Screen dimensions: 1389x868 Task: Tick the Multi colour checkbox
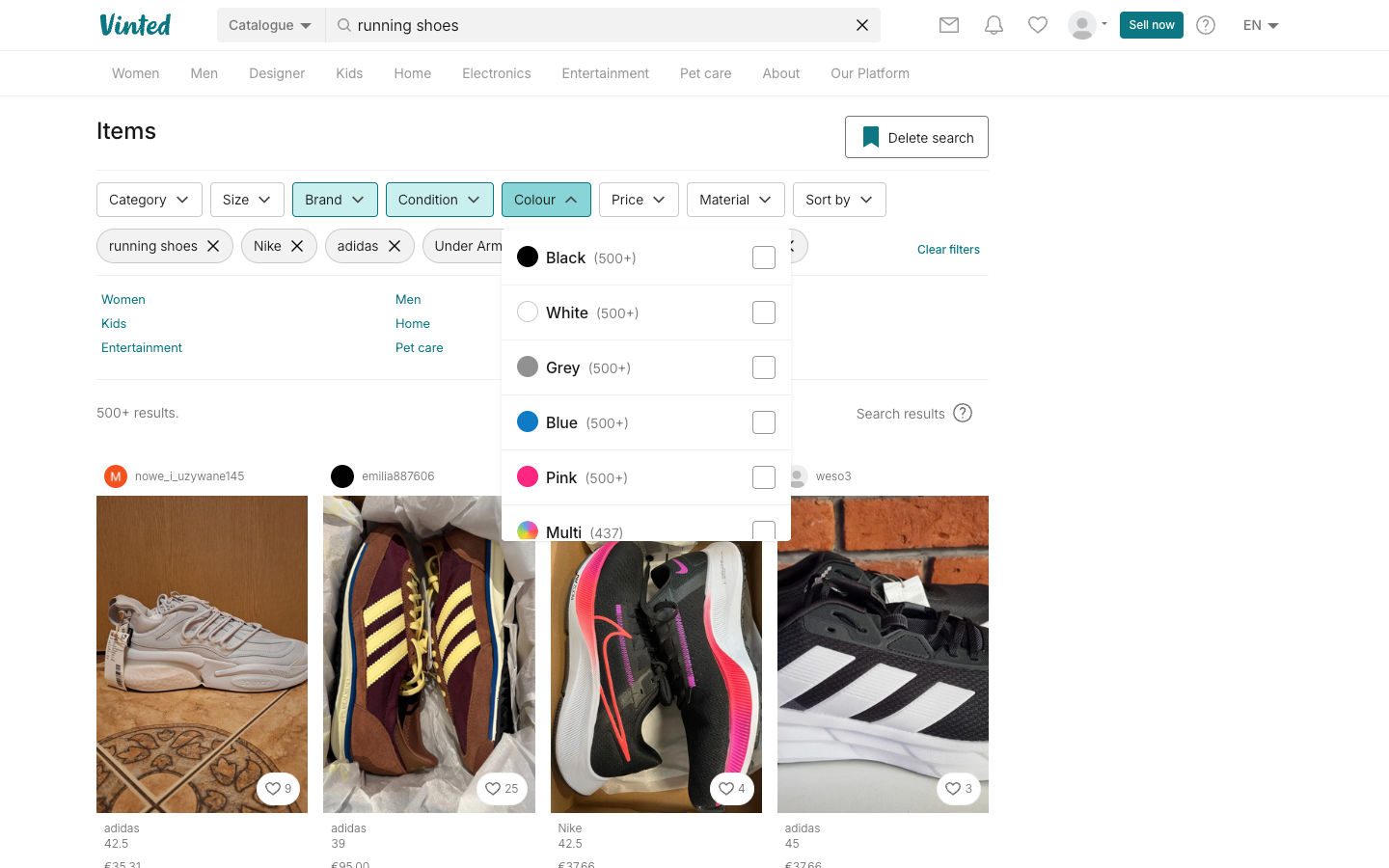764,531
